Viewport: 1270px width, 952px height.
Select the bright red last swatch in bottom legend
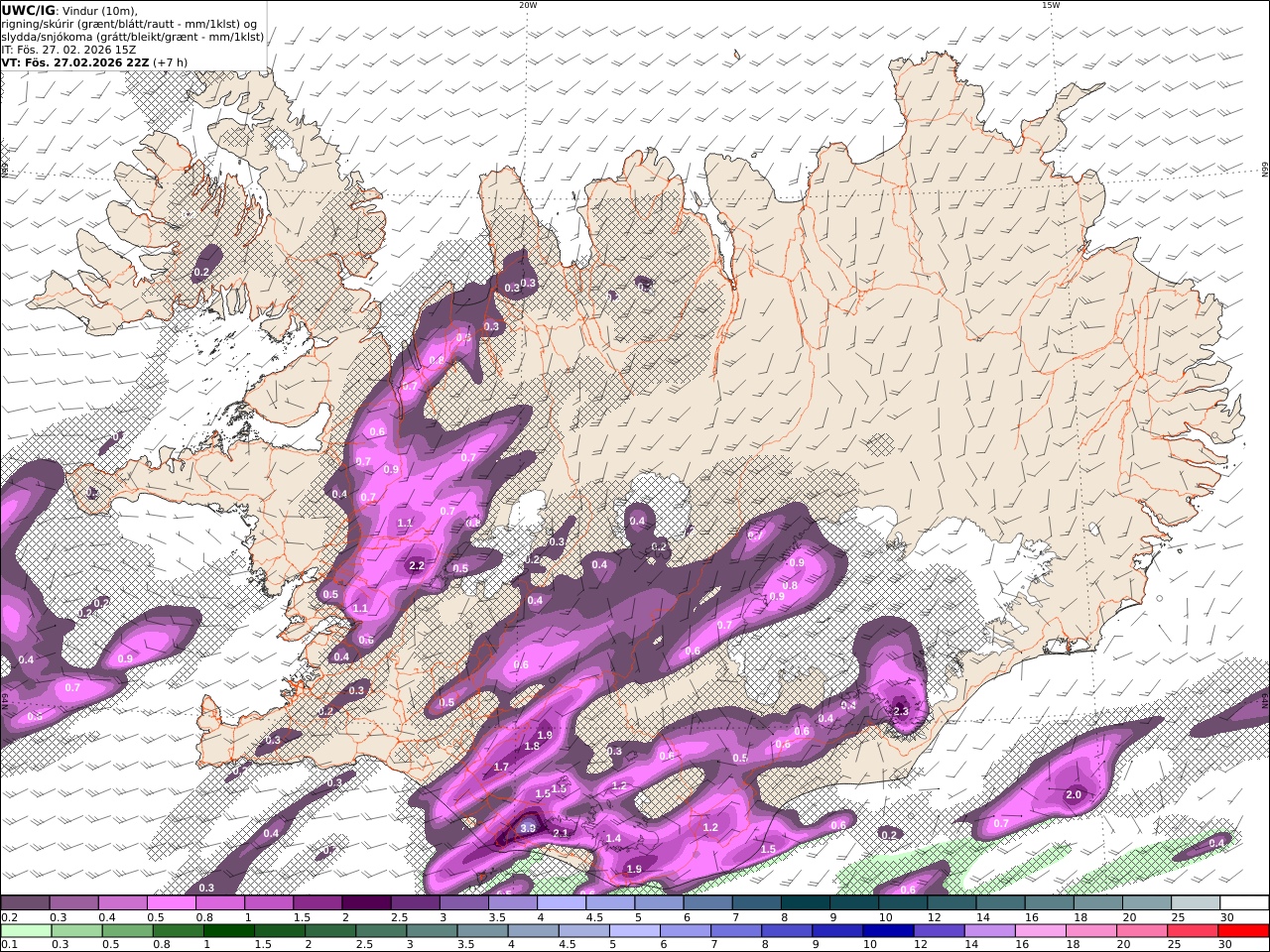(1242, 931)
